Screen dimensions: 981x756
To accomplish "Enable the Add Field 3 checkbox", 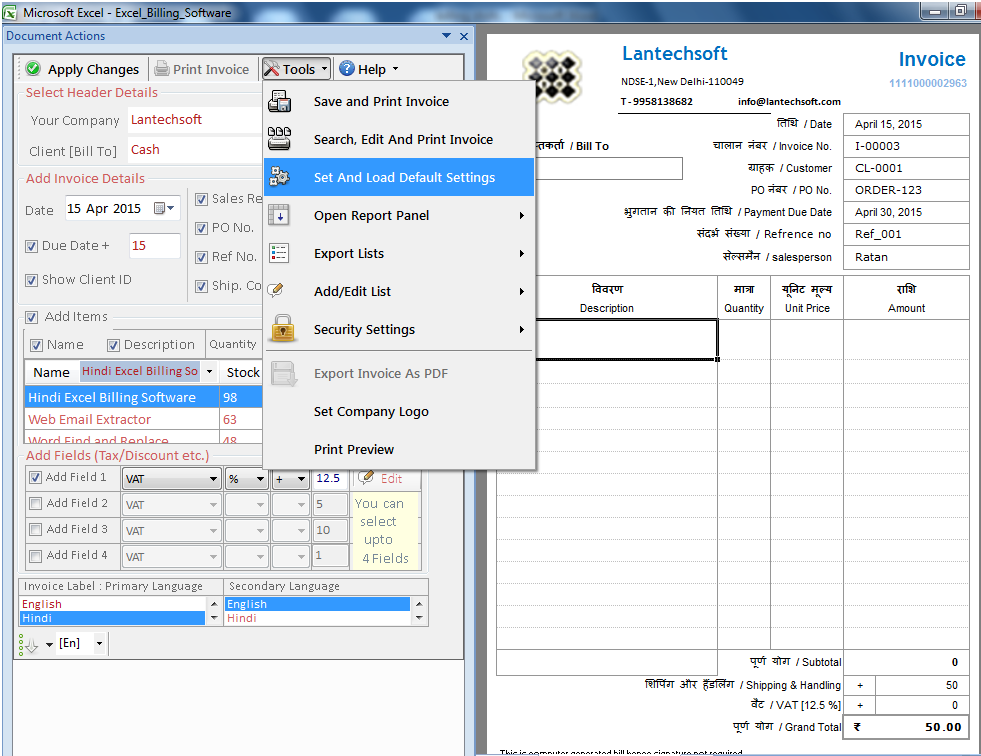I will click(x=36, y=529).
